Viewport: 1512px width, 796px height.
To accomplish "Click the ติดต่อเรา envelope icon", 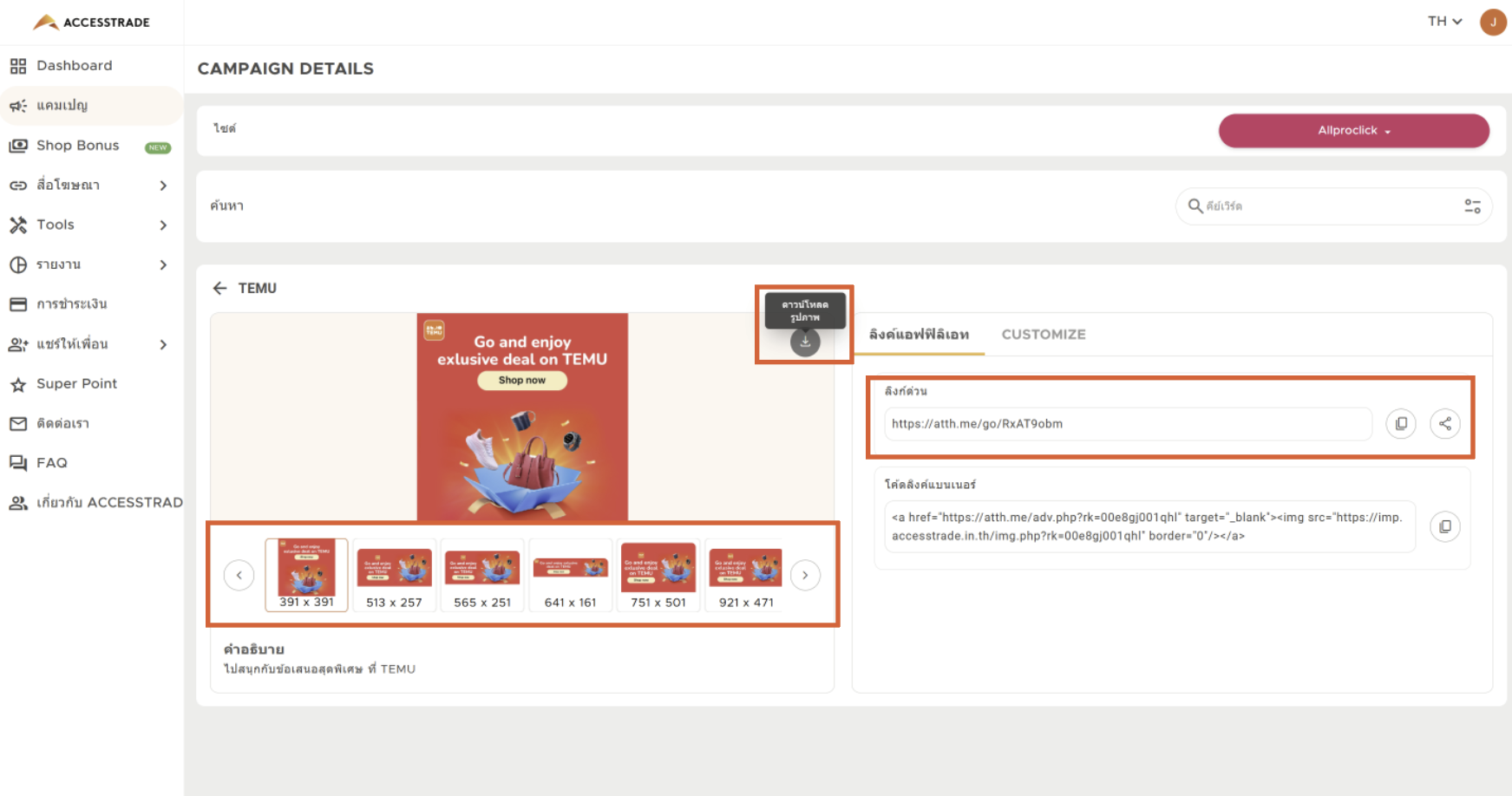I will point(18,424).
